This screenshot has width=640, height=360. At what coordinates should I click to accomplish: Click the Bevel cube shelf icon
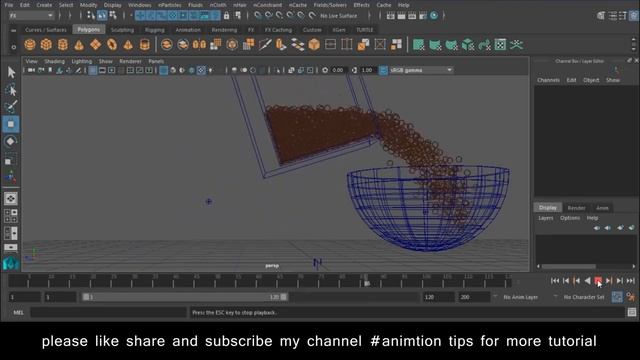pos(314,44)
